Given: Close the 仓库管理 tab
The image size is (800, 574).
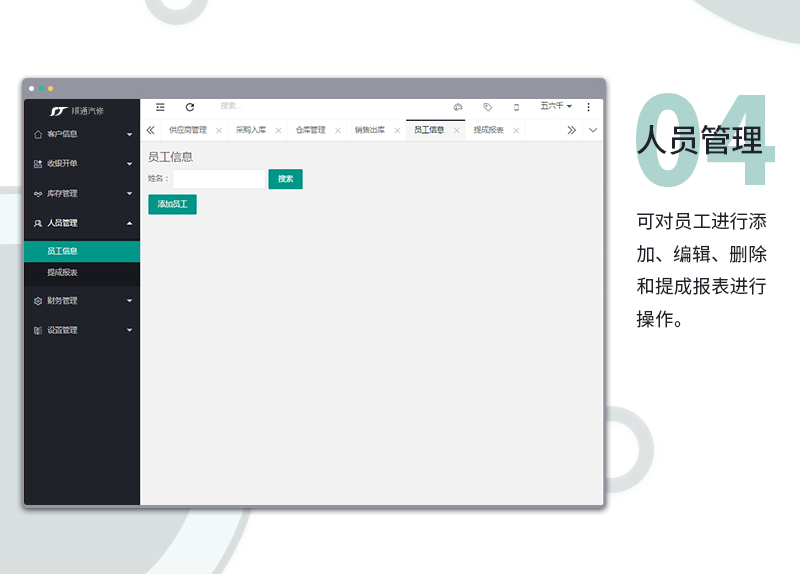Looking at the screenshot, I should coord(338,131).
